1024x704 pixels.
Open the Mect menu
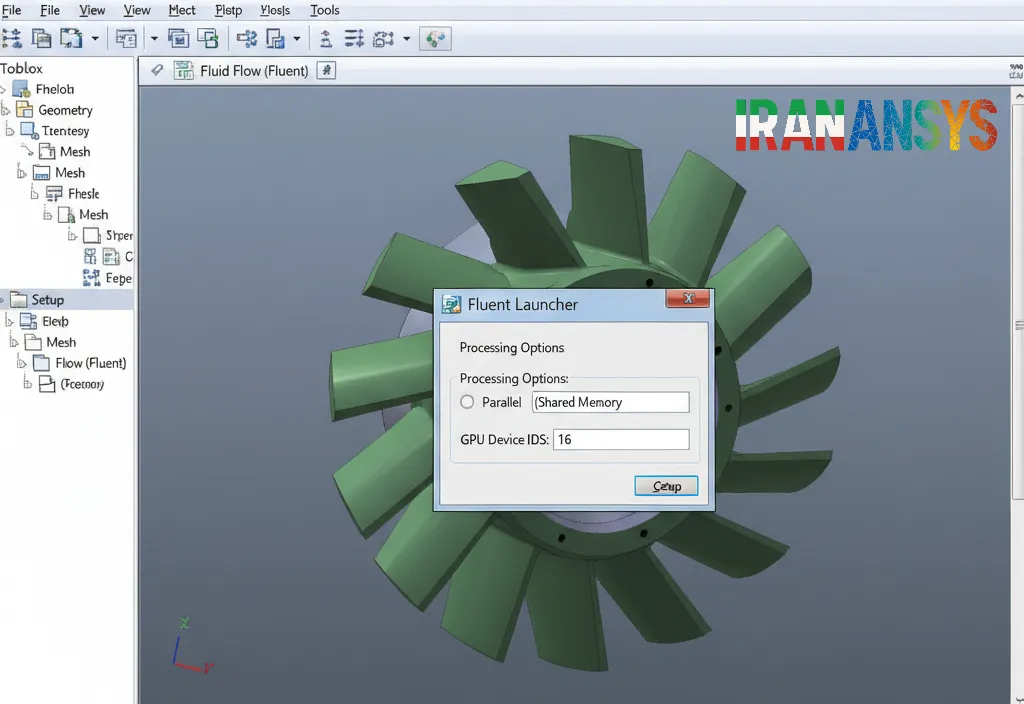tap(182, 10)
